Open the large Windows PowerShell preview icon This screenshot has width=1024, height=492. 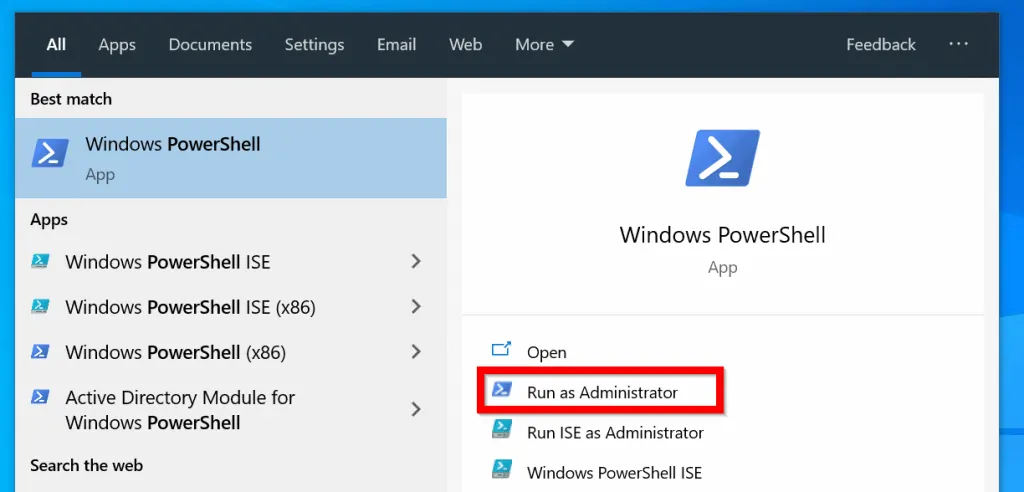pyautogui.click(x=722, y=158)
